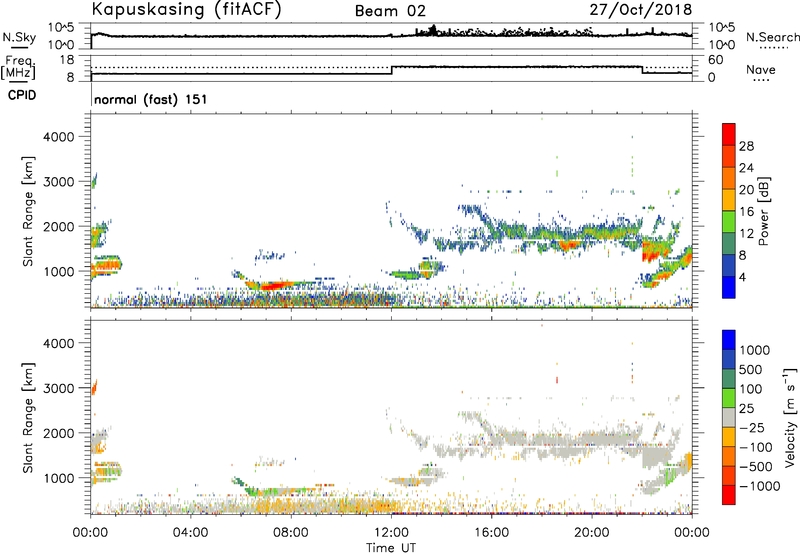Pick the bright blue top velocity swatch
Viewport: 800px width, 554px height.
[729, 340]
